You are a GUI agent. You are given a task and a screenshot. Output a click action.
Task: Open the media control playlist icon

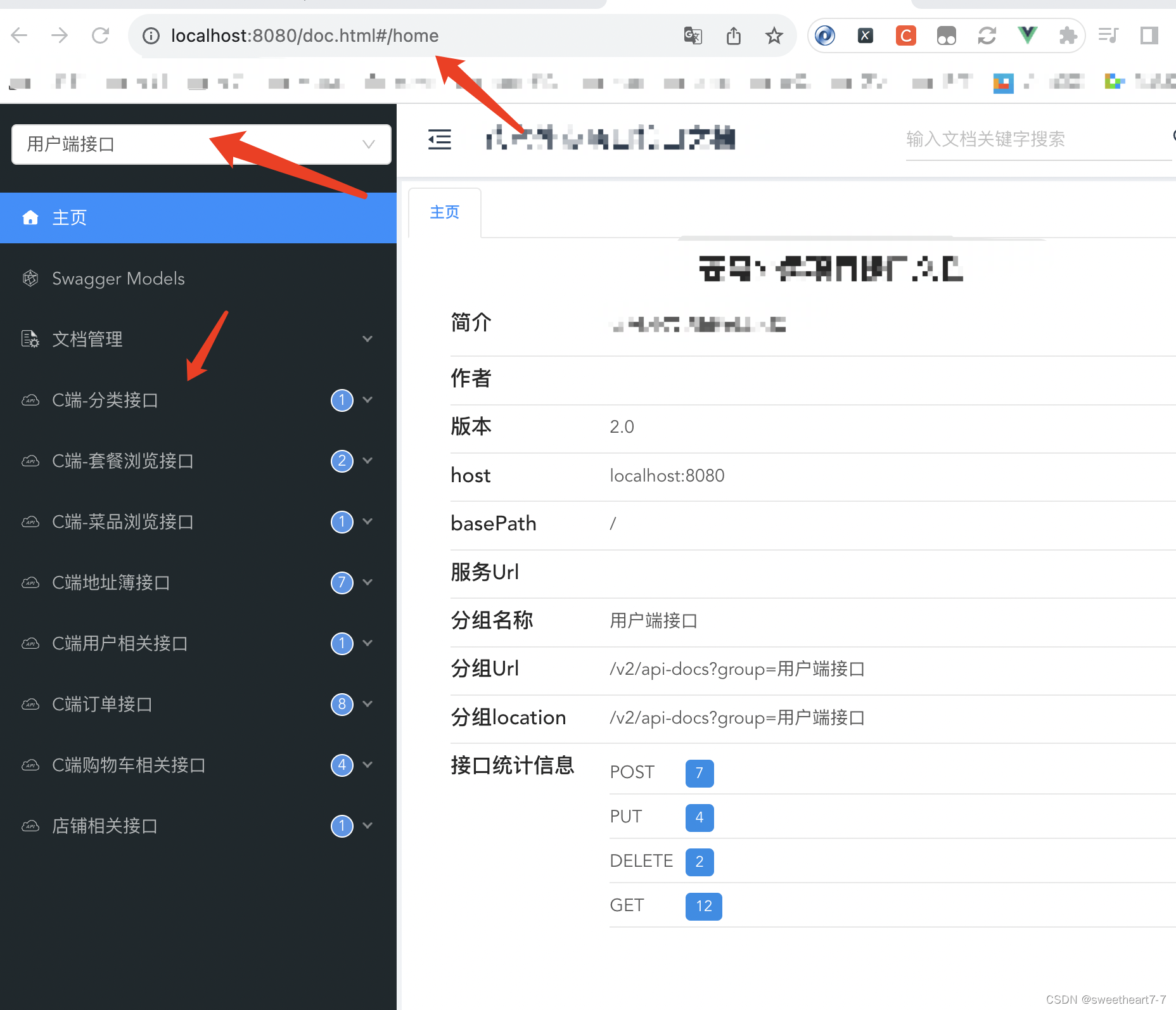pos(1109,35)
